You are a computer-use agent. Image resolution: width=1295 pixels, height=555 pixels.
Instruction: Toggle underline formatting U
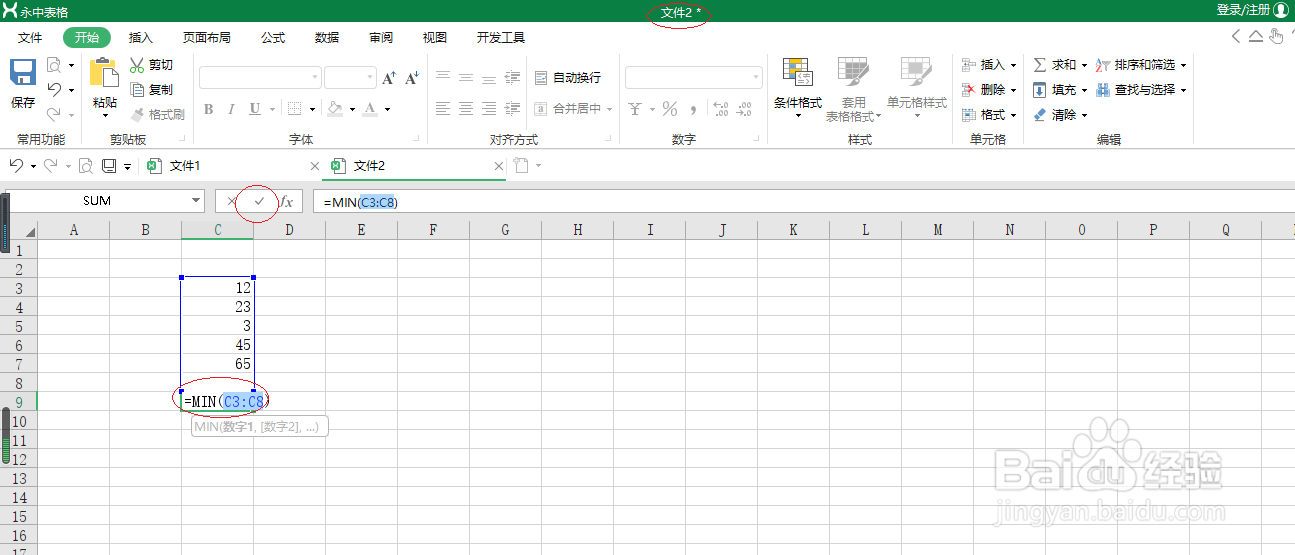(x=255, y=109)
